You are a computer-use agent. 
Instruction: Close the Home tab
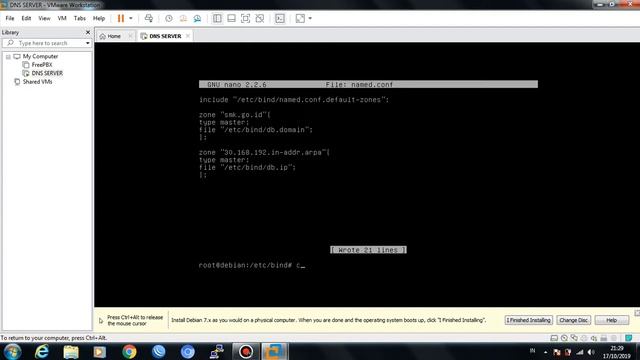click(130, 36)
